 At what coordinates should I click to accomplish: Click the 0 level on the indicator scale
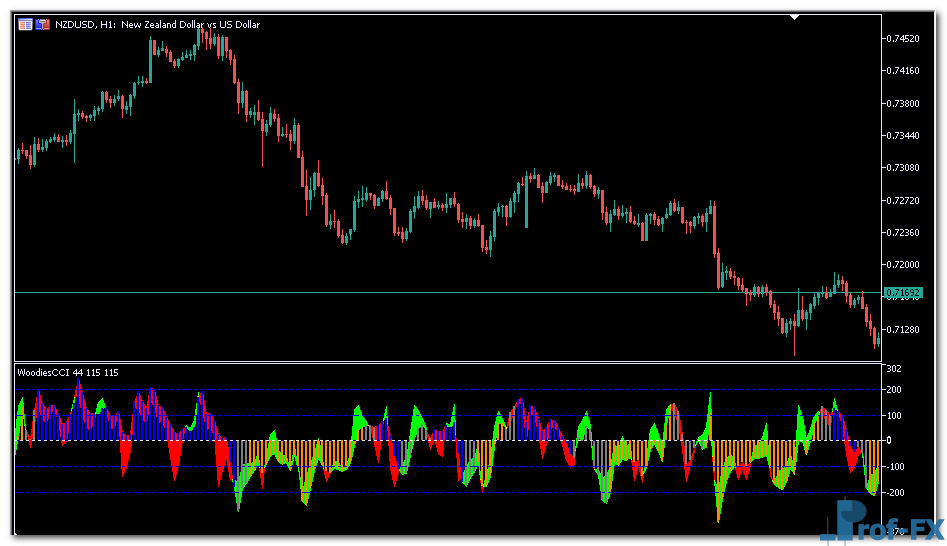click(889, 441)
